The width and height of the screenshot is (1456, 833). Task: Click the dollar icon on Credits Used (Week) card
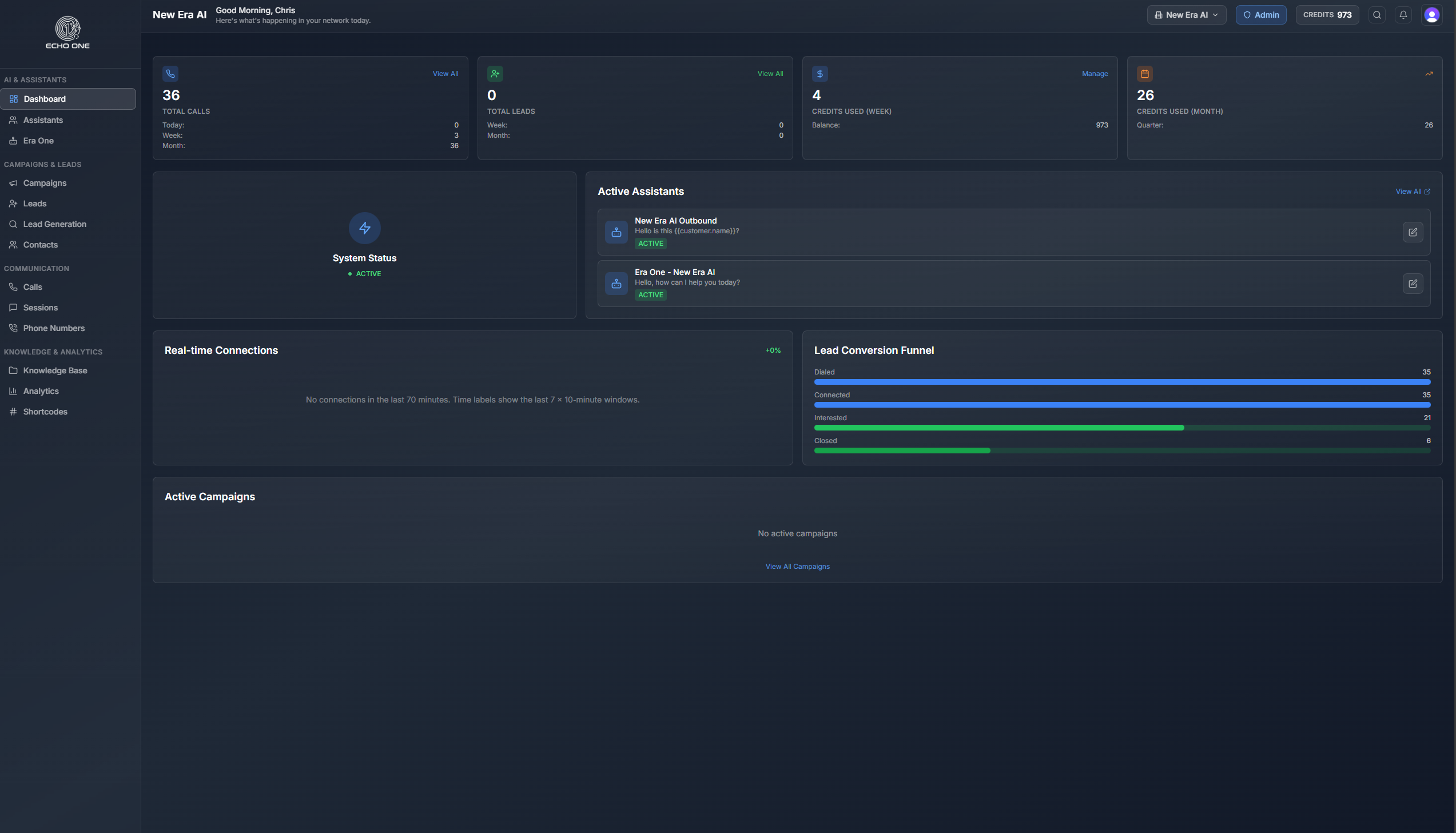820,74
